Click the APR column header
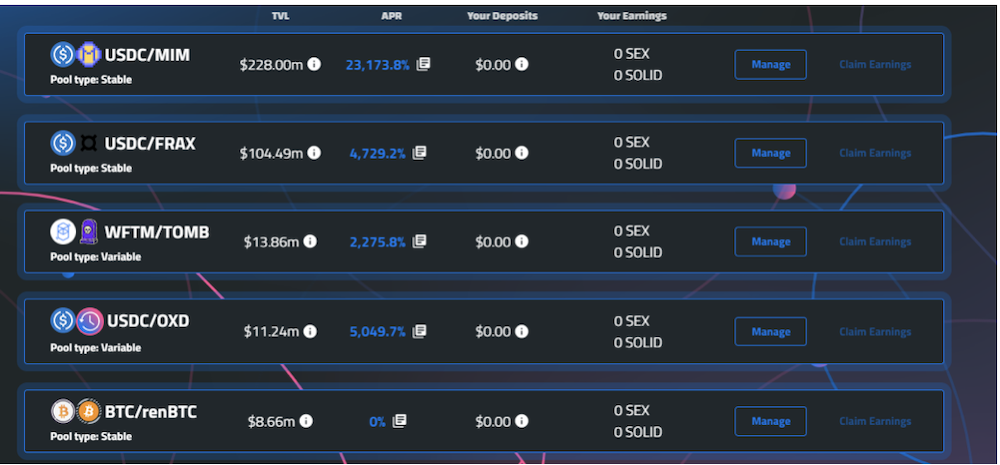Viewport: 1000px width, 465px height. (x=391, y=16)
